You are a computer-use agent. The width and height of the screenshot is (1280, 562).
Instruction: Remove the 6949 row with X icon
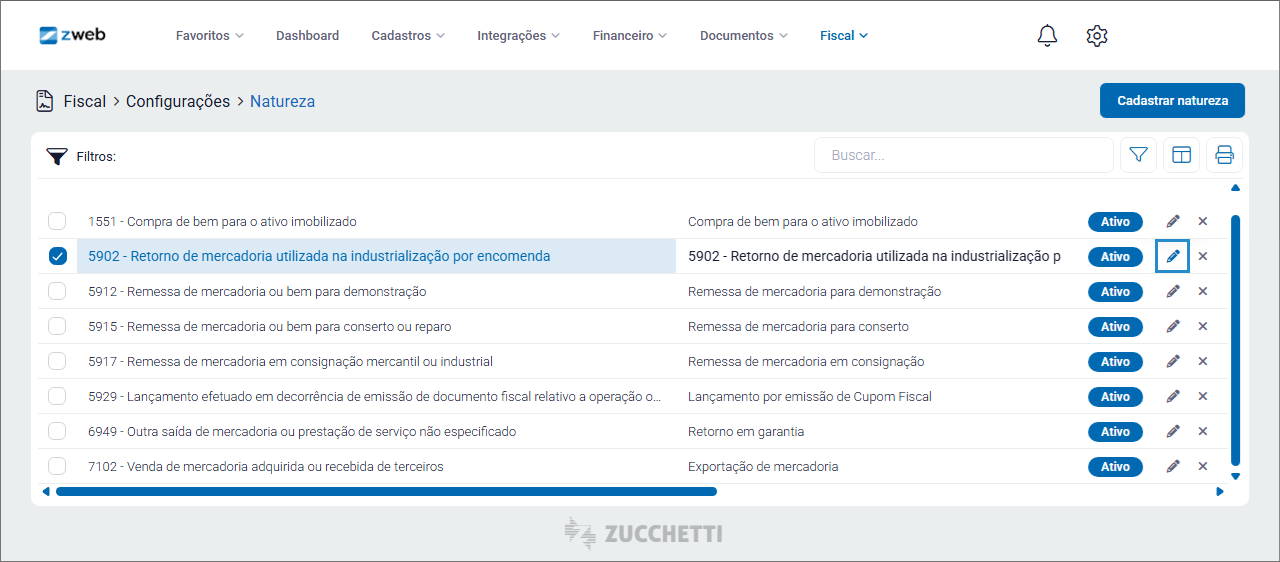pyautogui.click(x=1203, y=431)
